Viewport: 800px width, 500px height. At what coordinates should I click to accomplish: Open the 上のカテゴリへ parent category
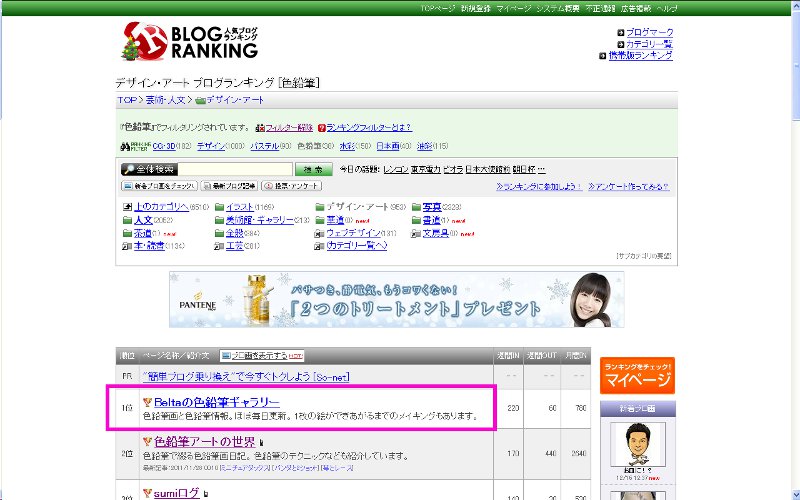click(161, 207)
